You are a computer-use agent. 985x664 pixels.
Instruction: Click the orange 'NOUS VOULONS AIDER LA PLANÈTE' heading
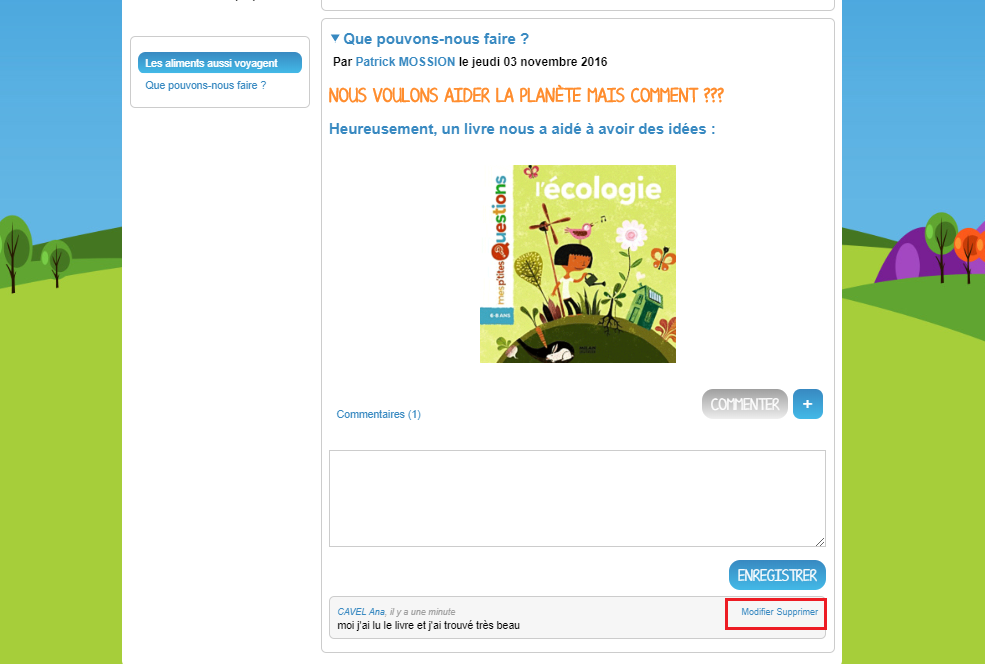(526, 95)
